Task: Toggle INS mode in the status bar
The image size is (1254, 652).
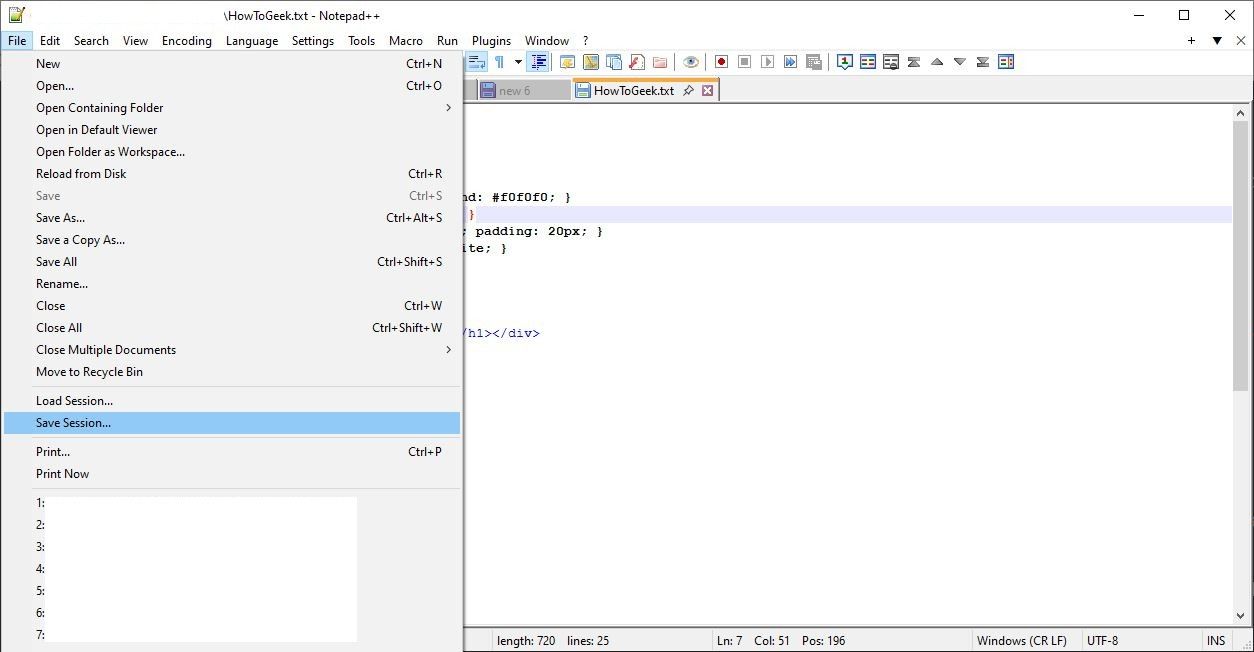Action: coord(1216,640)
